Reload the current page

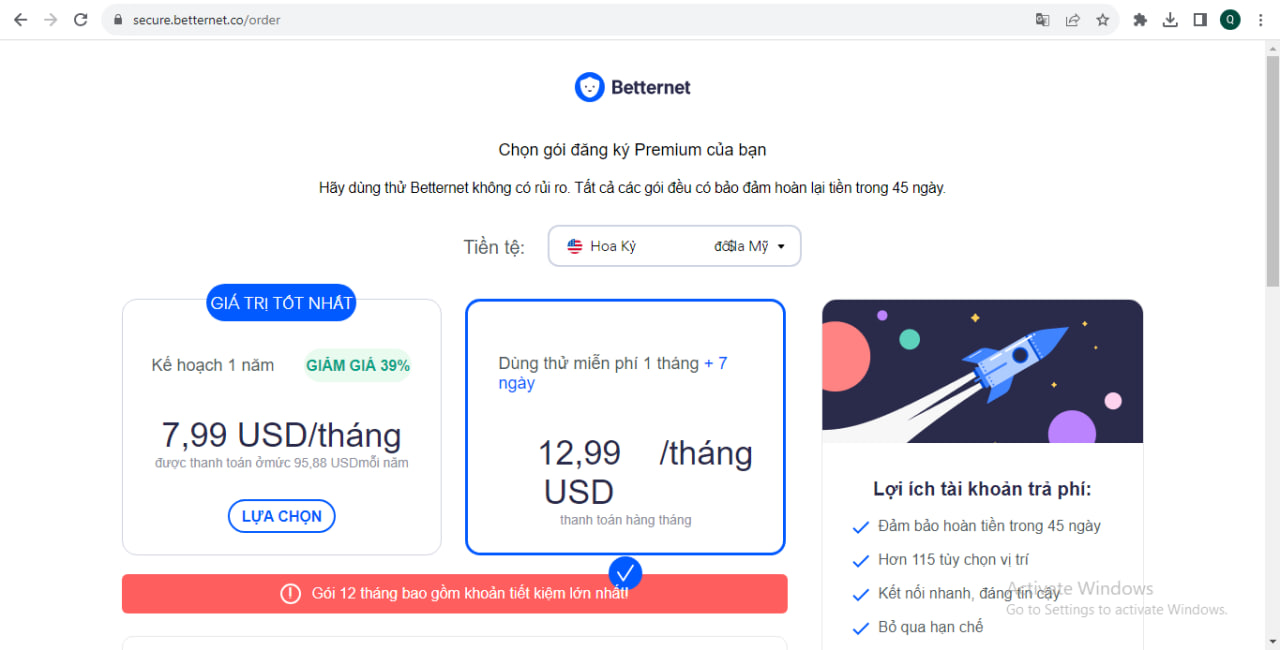tap(81, 20)
